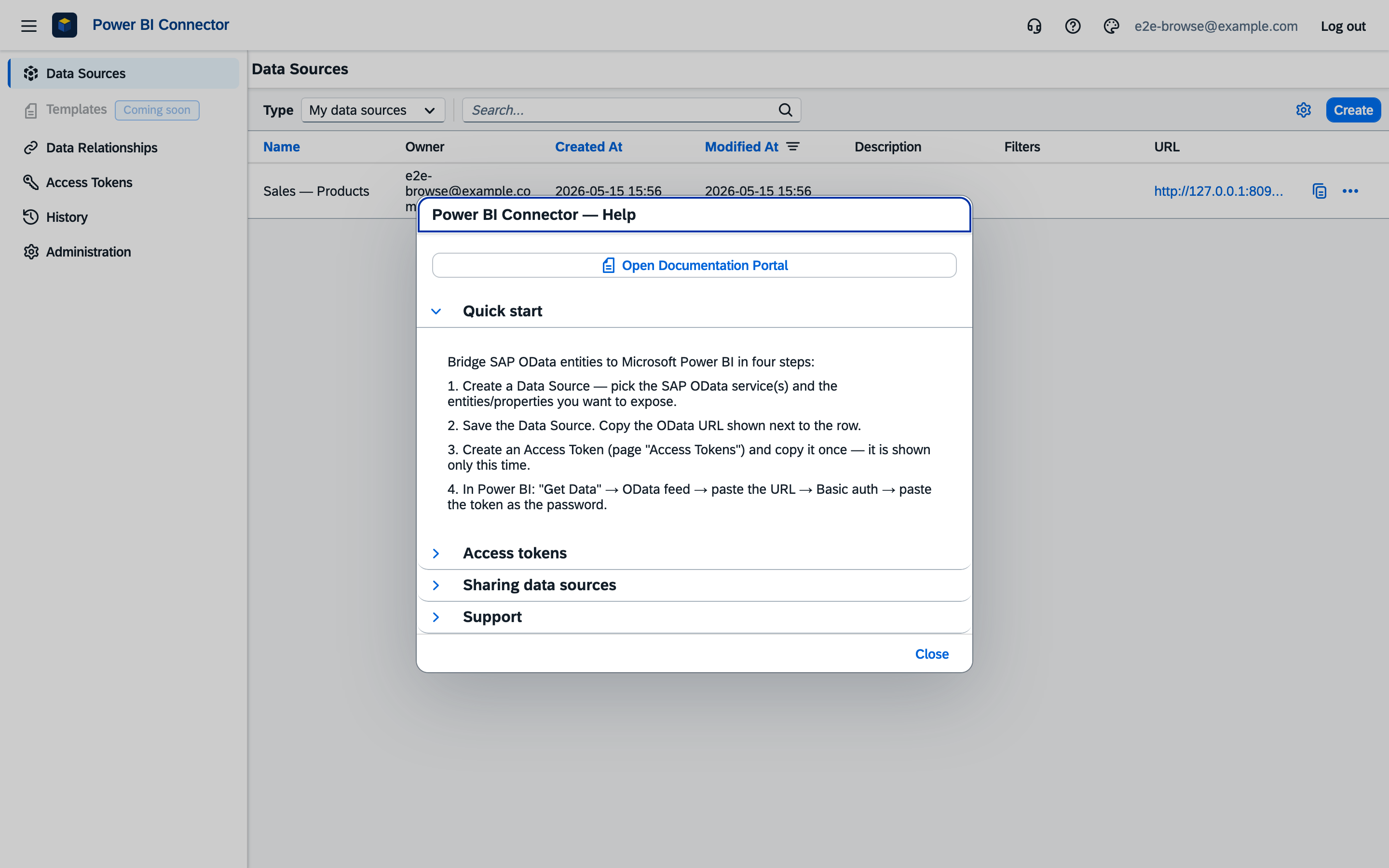The height and width of the screenshot is (868, 1389).
Task: Run search with the magnifier icon
Action: pos(785,110)
